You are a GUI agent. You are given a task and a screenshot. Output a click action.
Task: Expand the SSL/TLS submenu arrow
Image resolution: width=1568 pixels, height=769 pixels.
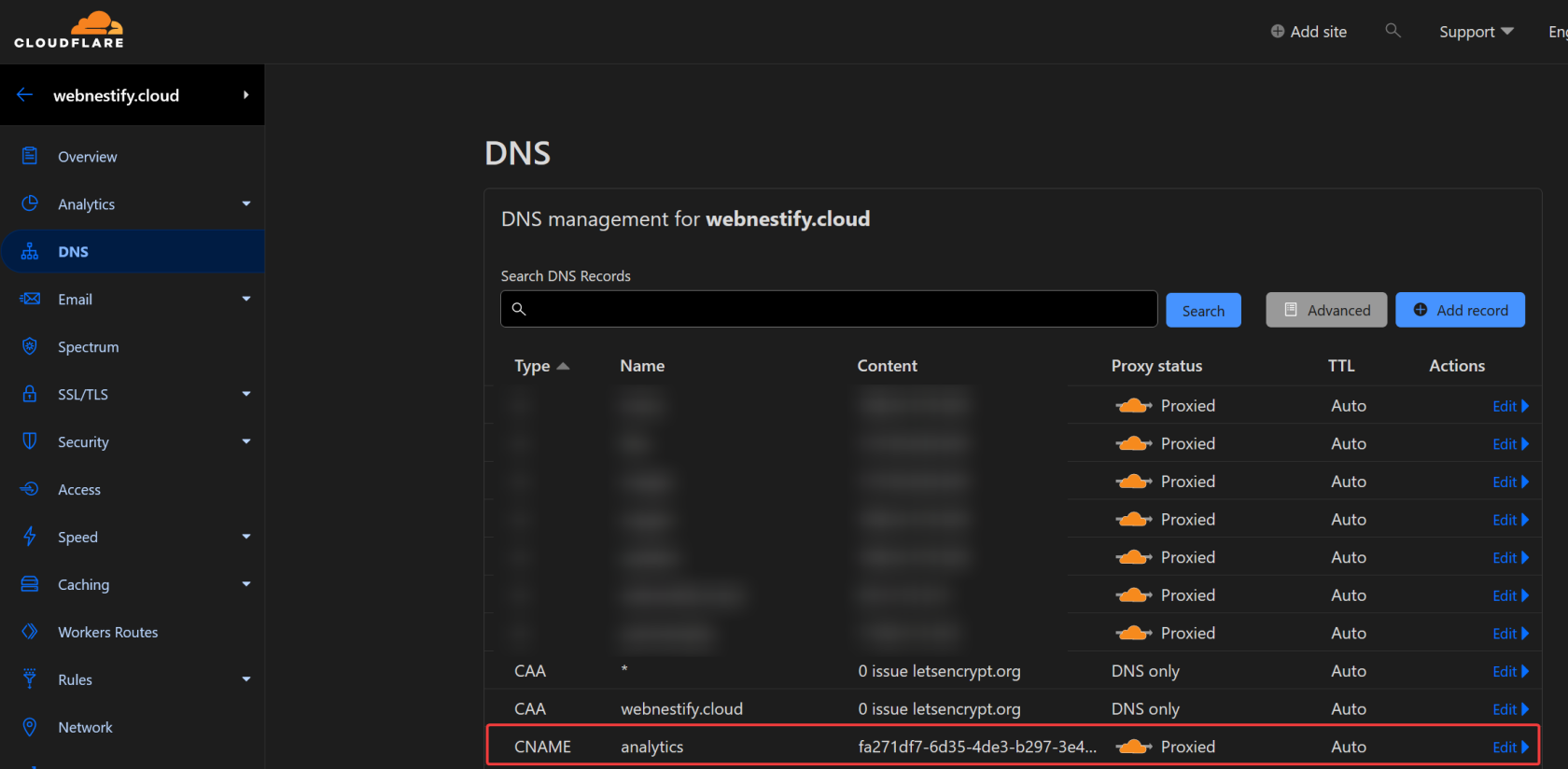(x=246, y=394)
